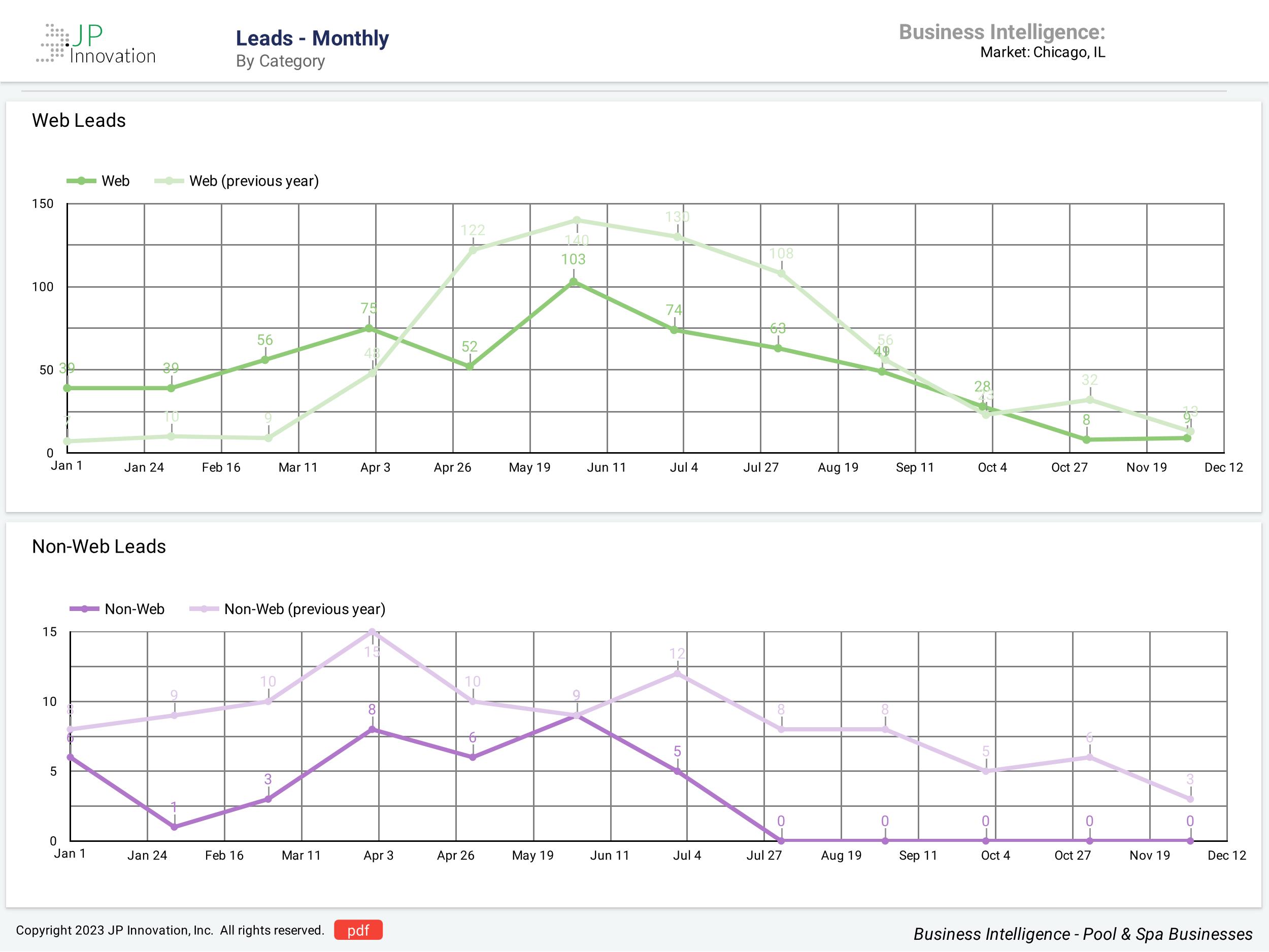Click the Web data point labeled 103

(x=574, y=282)
